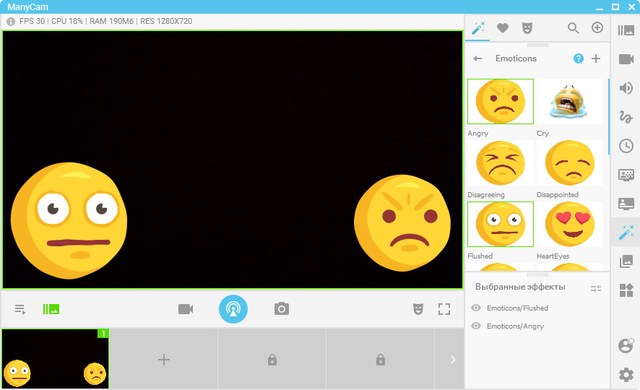Open the user account sidebar icon
The width and height of the screenshot is (640, 390).
(626, 346)
